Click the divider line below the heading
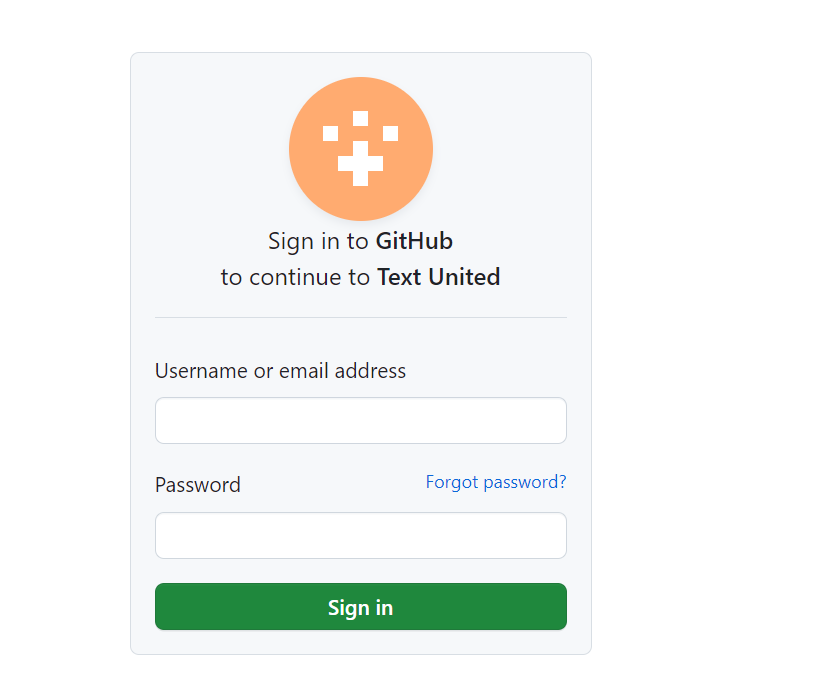Image resolution: width=818 pixels, height=674 pixels. coord(360,316)
